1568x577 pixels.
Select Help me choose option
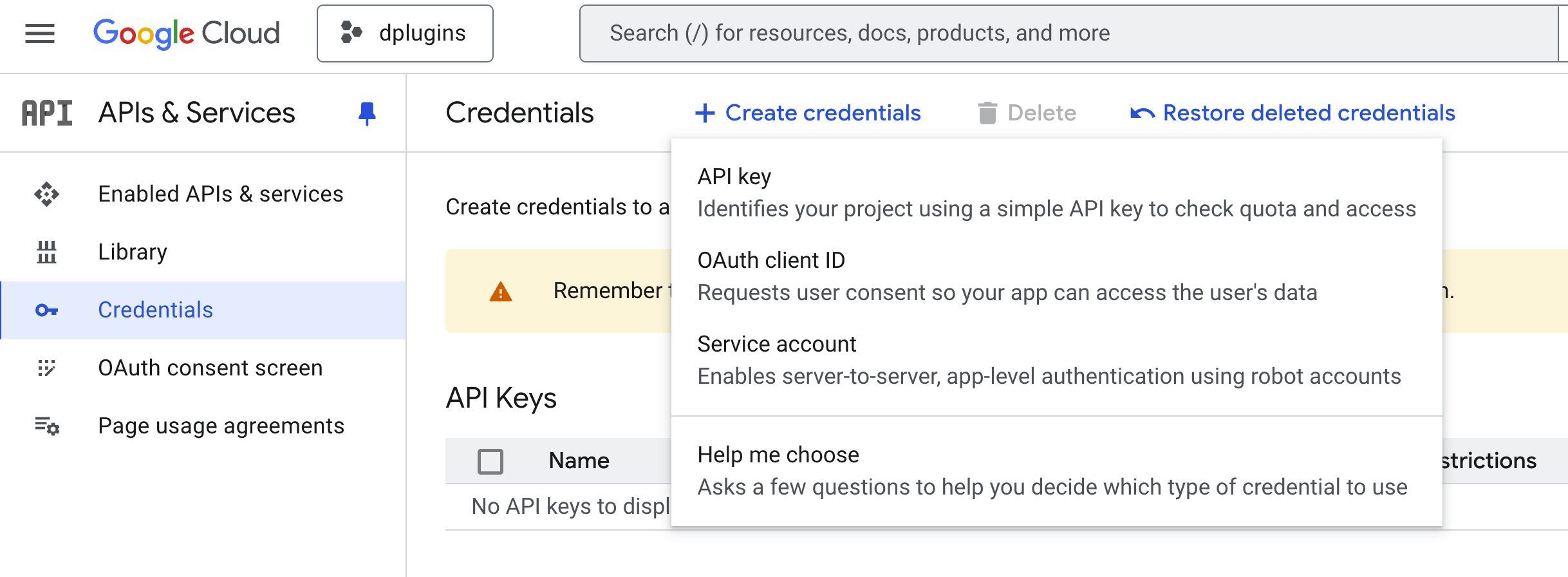[1056, 471]
